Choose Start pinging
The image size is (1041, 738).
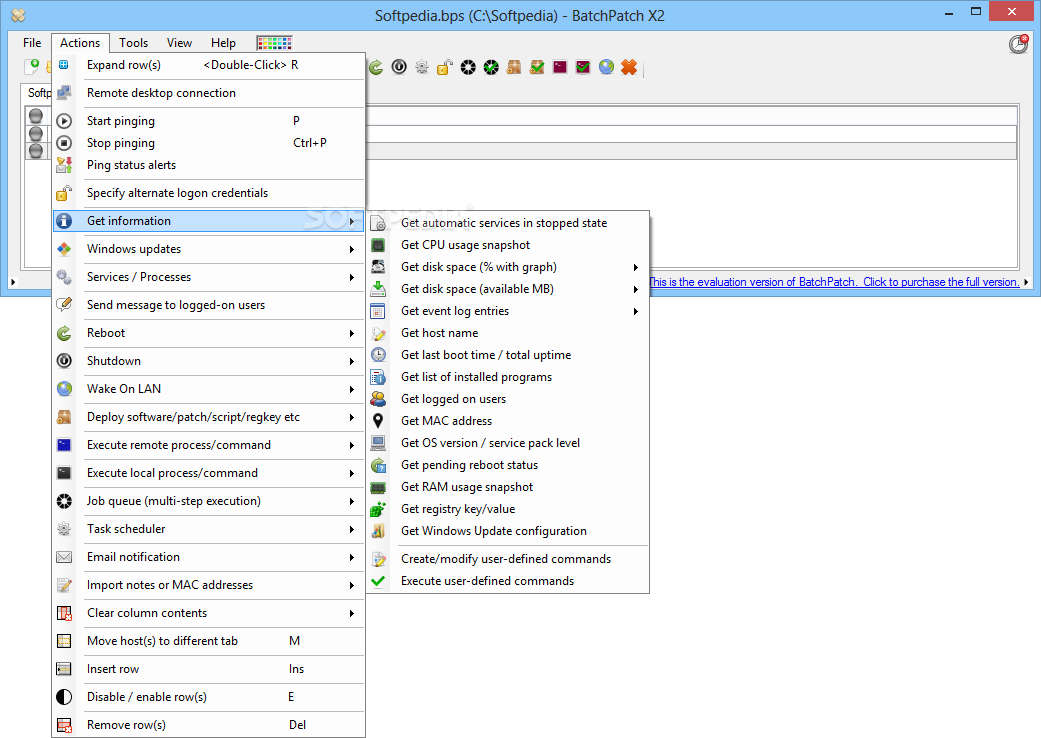pos(208,121)
